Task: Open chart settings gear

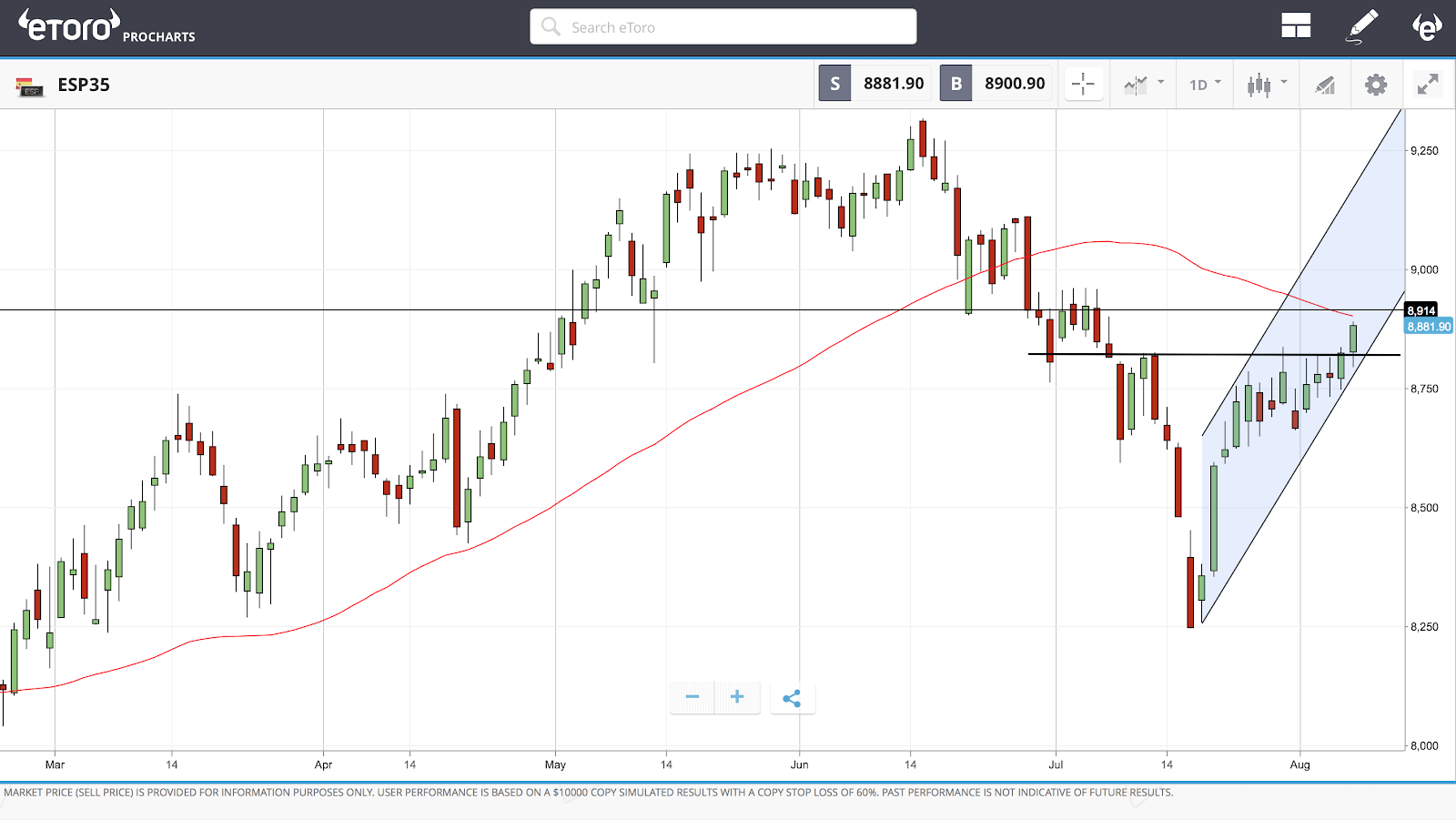Action: point(1376,85)
